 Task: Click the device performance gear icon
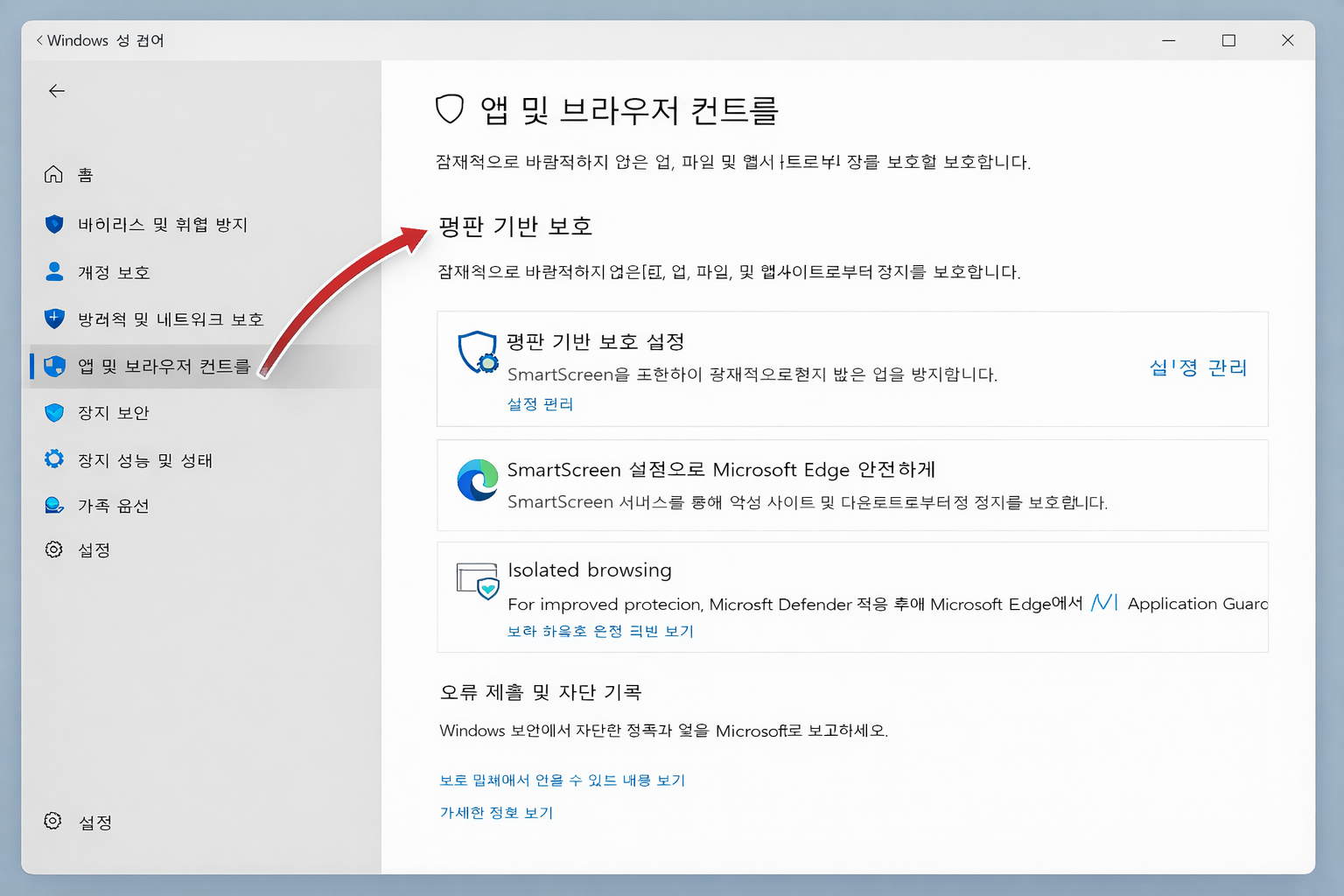click(x=54, y=459)
